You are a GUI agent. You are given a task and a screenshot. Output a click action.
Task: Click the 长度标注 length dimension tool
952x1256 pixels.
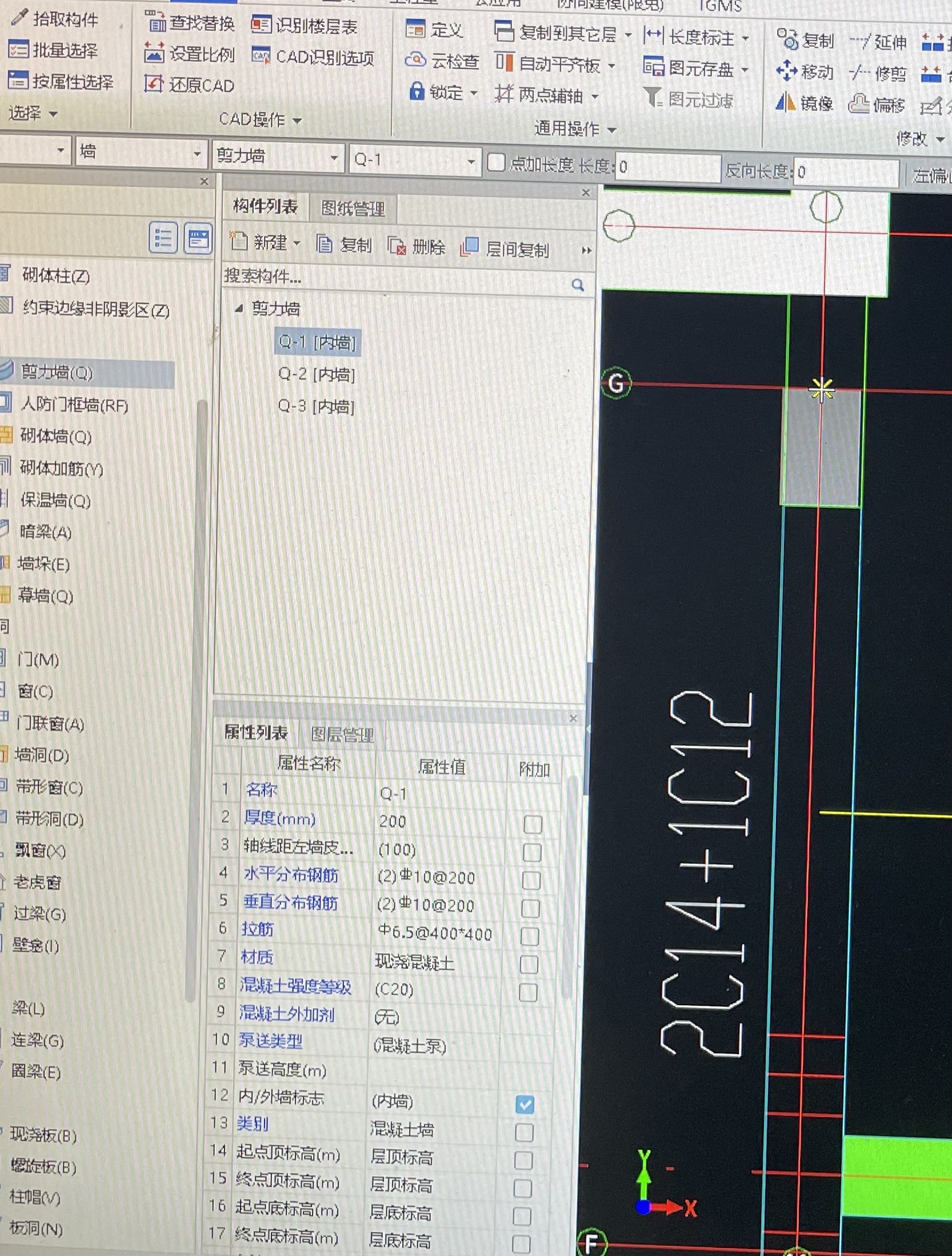[689, 37]
